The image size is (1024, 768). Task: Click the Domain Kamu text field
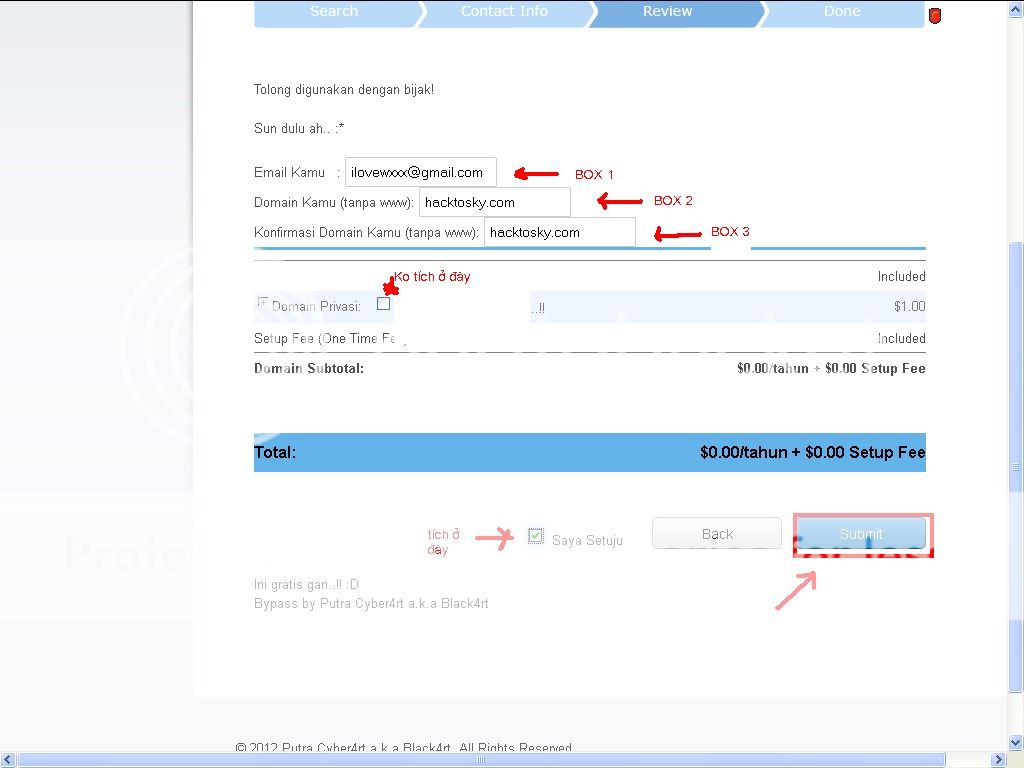coord(494,202)
